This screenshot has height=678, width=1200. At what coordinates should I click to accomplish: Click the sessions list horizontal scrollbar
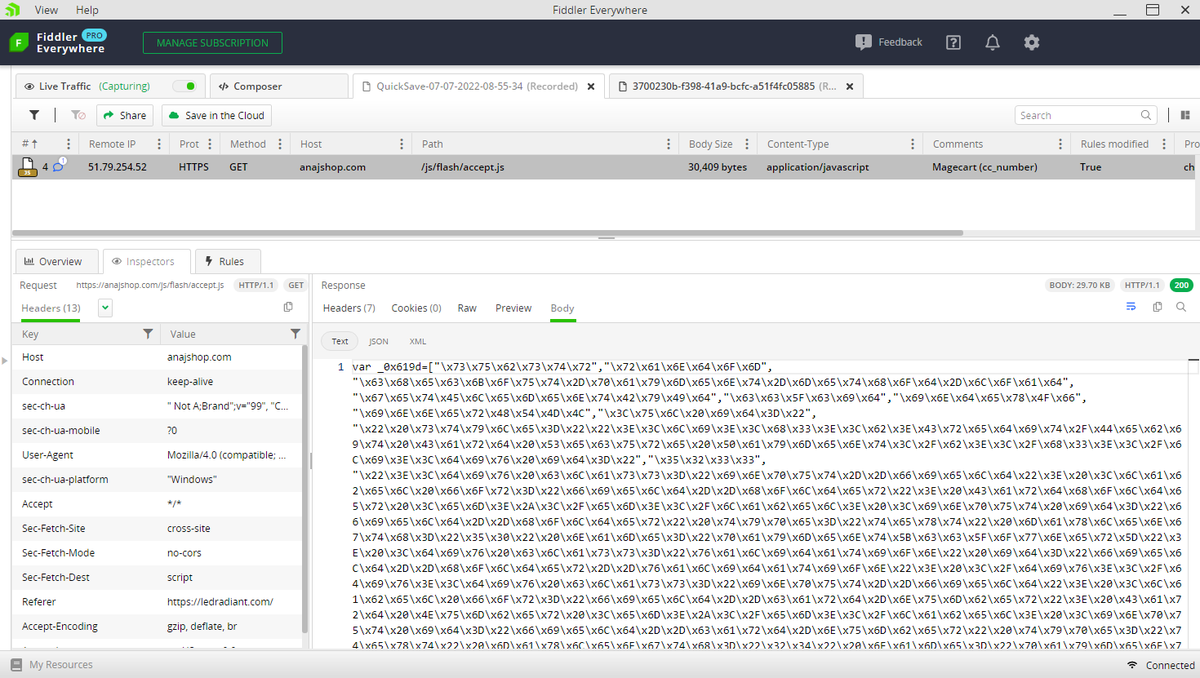tap(487, 232)
